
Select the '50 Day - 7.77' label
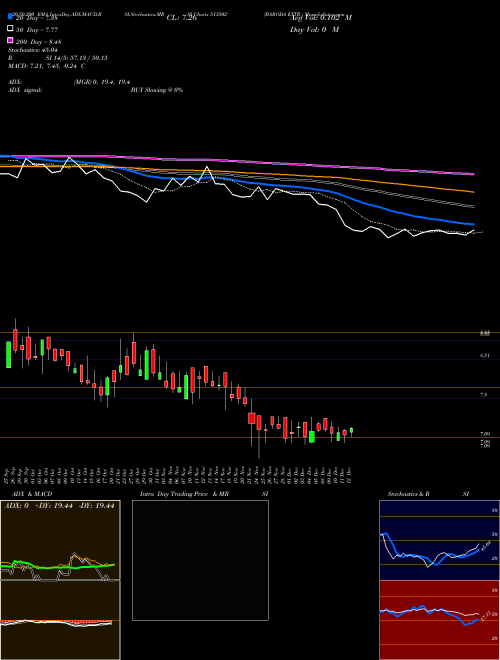pyautogui.click(x=37, y=30)
